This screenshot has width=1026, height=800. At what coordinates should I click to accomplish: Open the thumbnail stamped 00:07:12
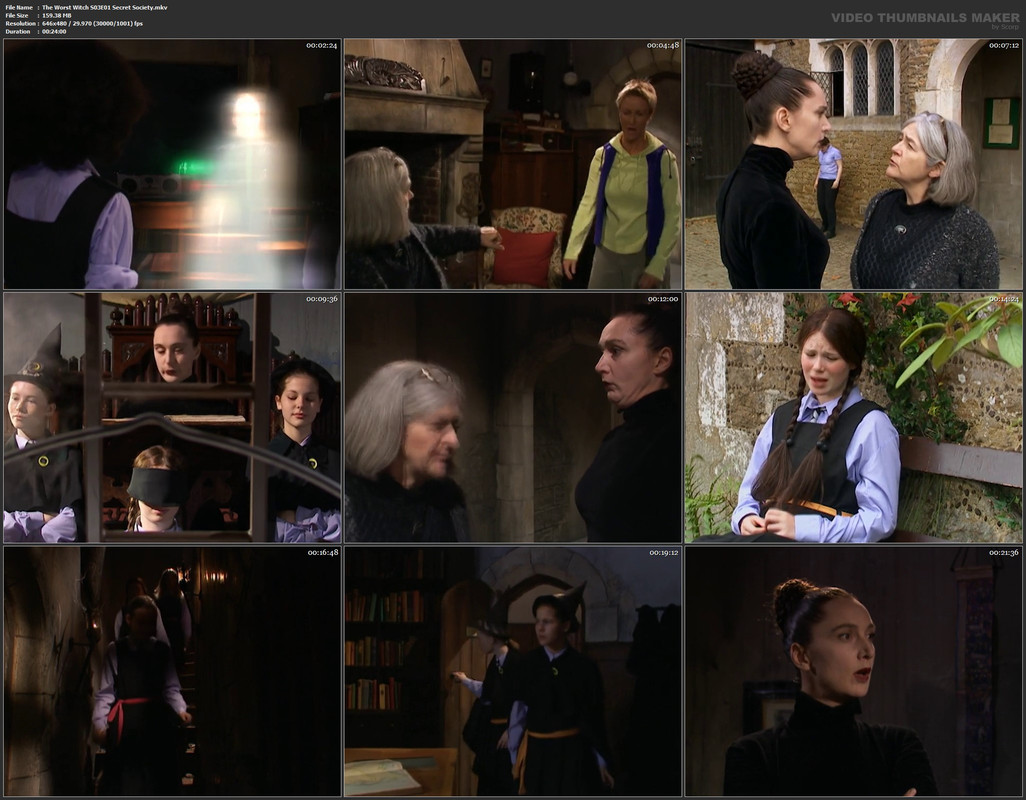[x=854, y=164]
